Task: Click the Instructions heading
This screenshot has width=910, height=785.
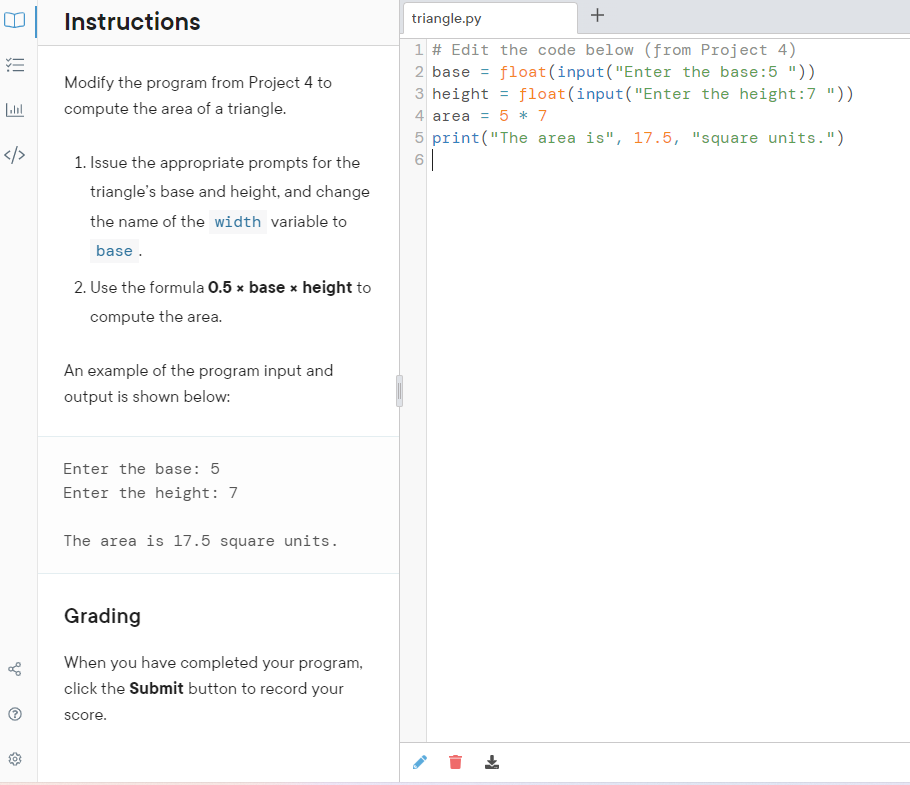Action: point(132,22)
